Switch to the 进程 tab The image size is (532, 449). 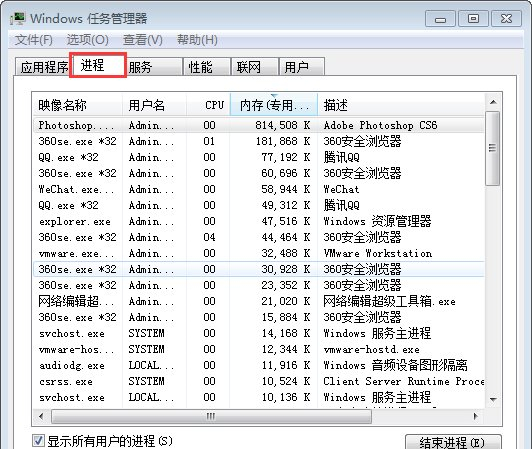tap(98, 65)
